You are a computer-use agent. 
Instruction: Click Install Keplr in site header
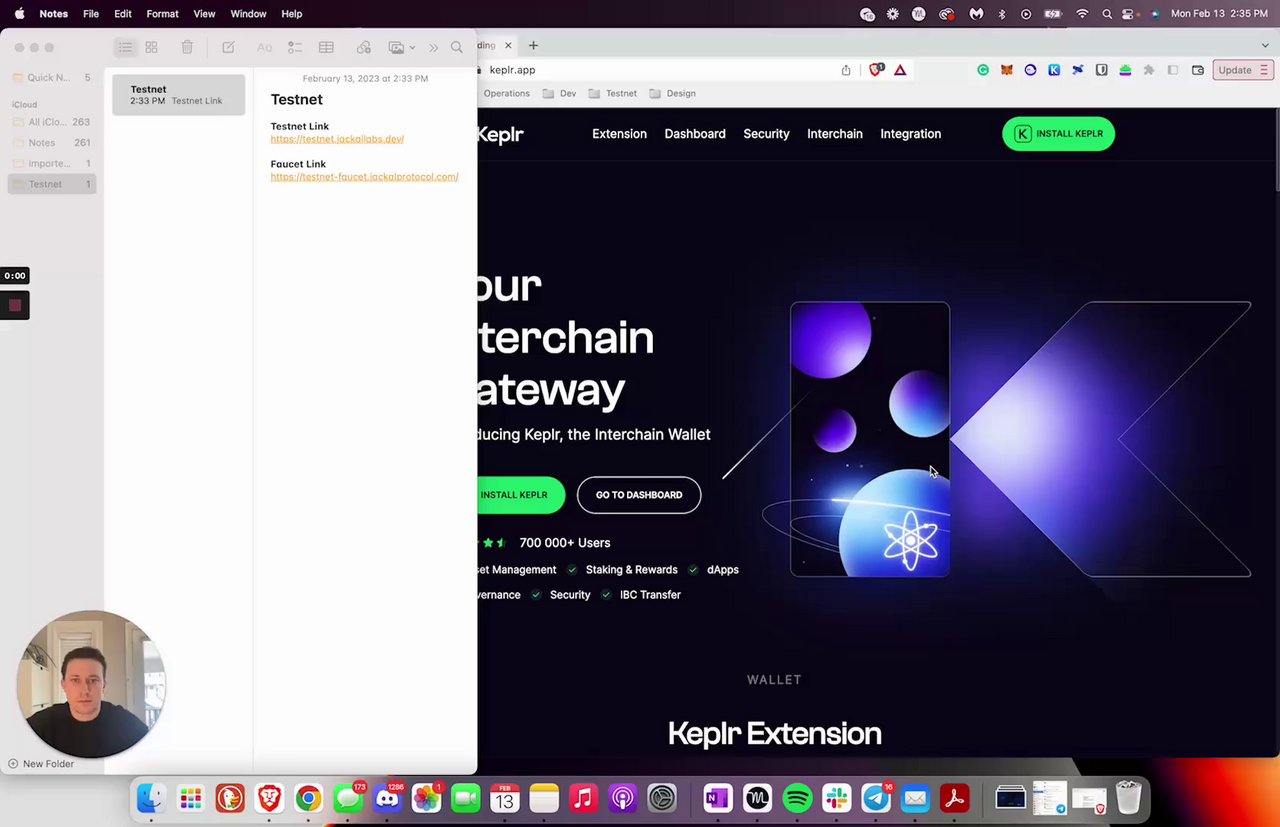1058,134
